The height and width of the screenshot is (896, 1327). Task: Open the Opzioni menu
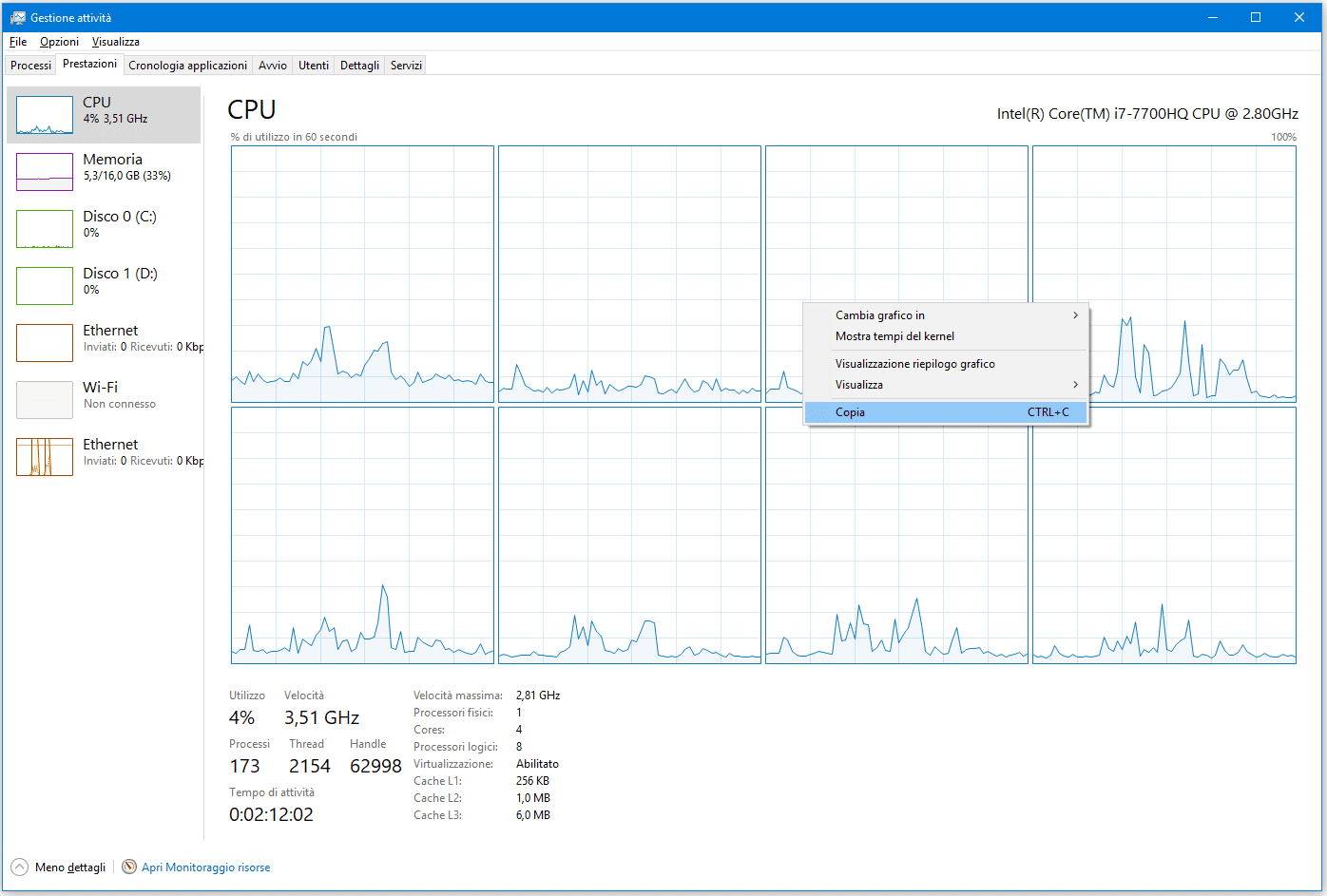(59, 42)
